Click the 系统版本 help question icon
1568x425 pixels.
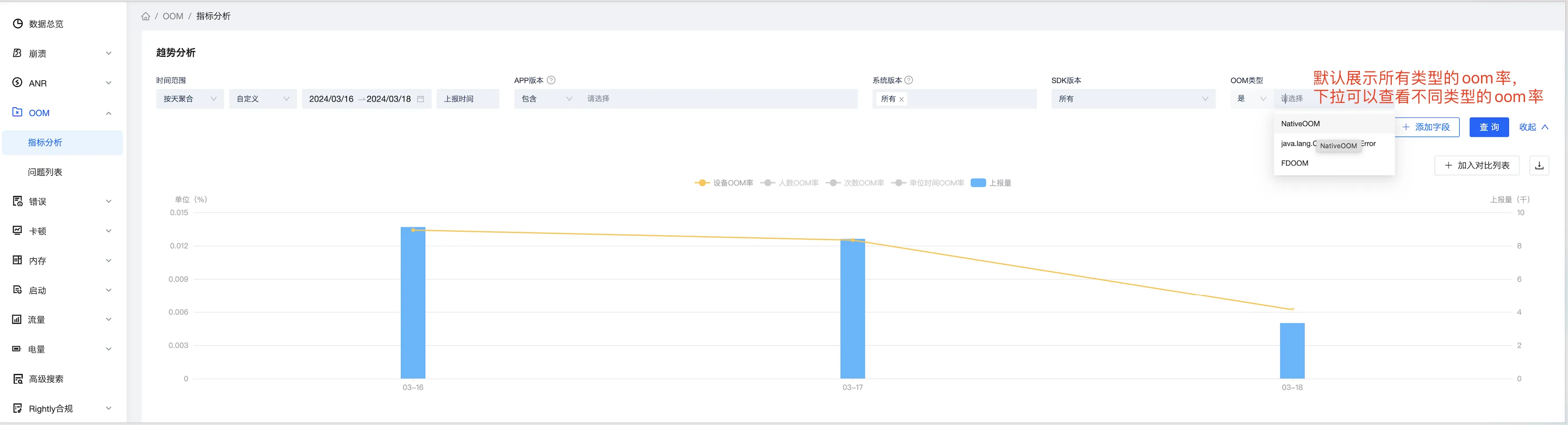[908, 80]
